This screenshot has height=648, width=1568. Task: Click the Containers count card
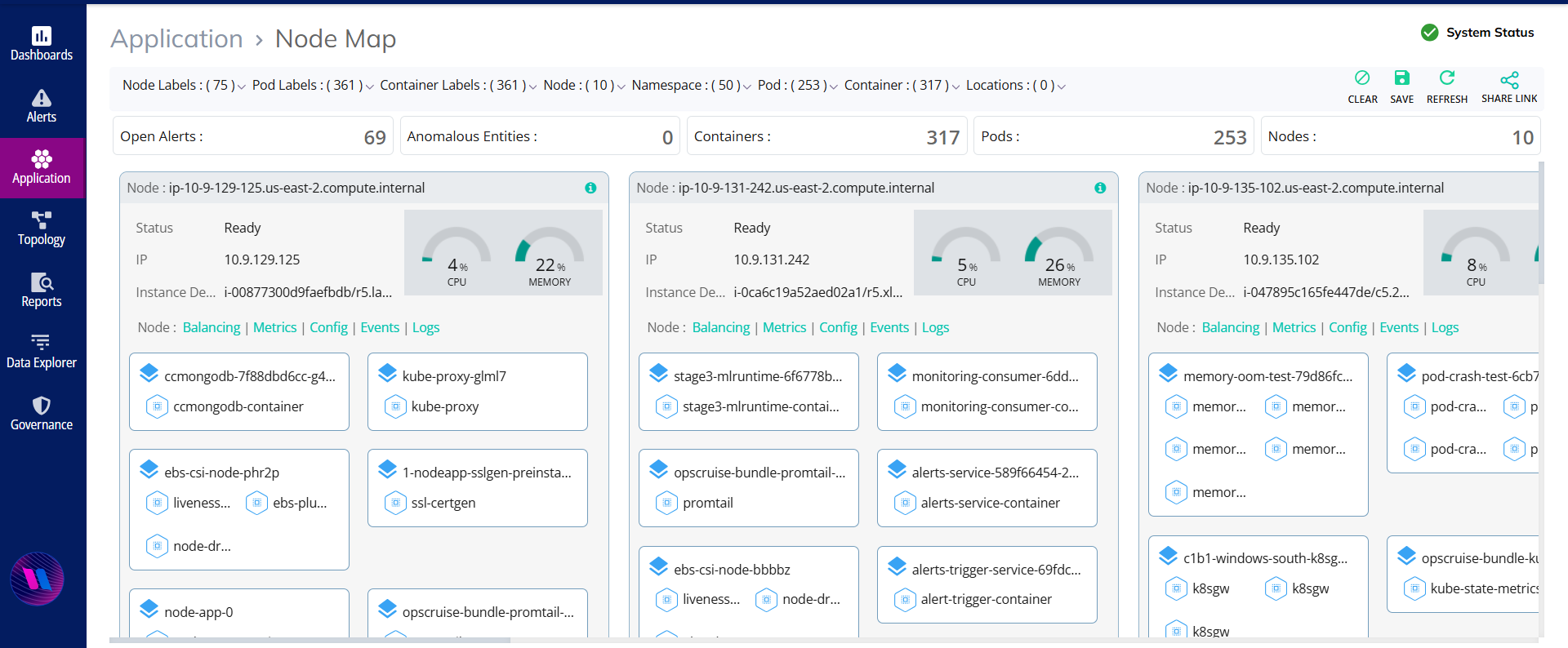click(827, 136)
